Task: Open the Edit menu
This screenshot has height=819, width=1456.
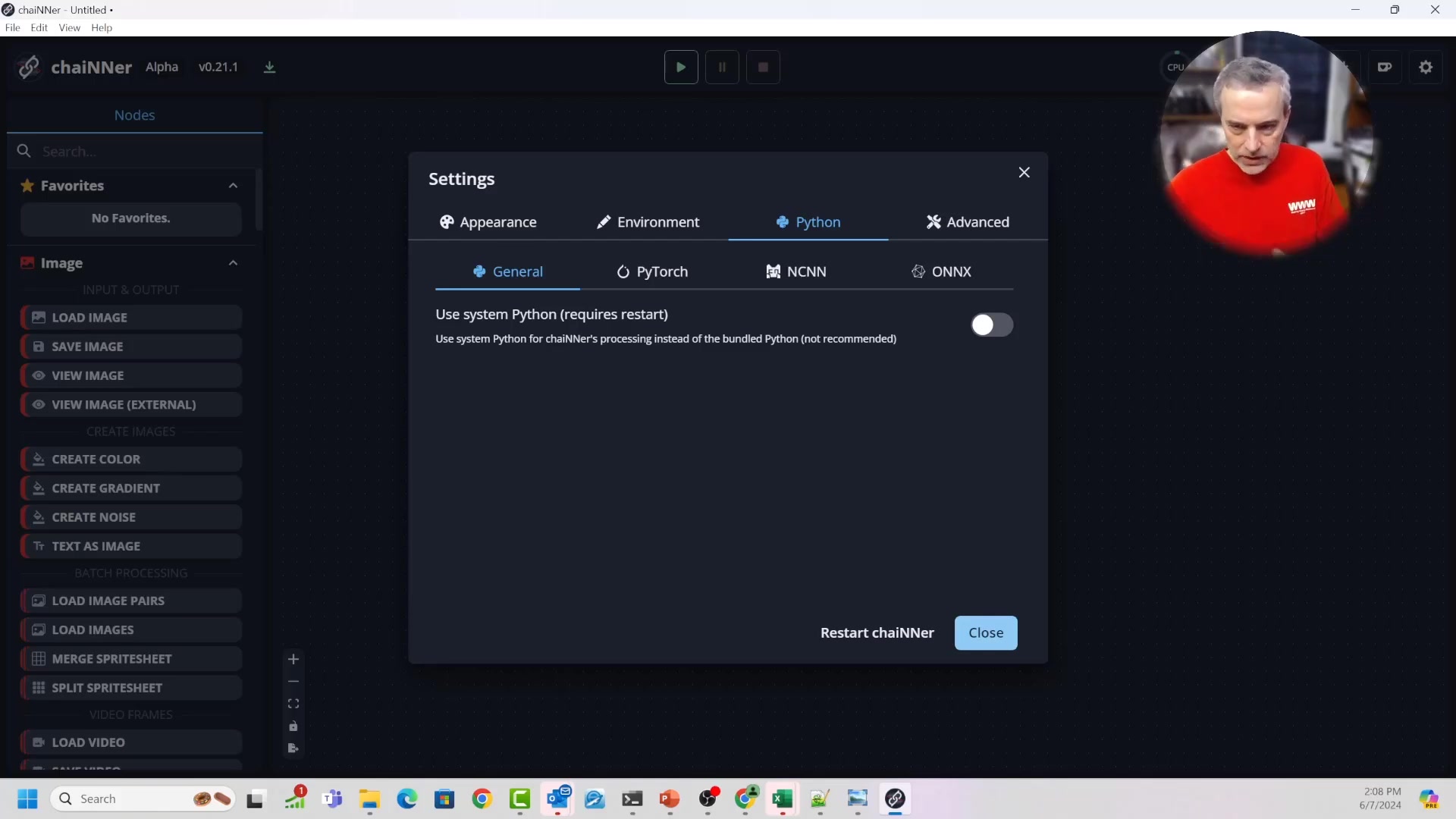Action: click(x=39, y=27)
